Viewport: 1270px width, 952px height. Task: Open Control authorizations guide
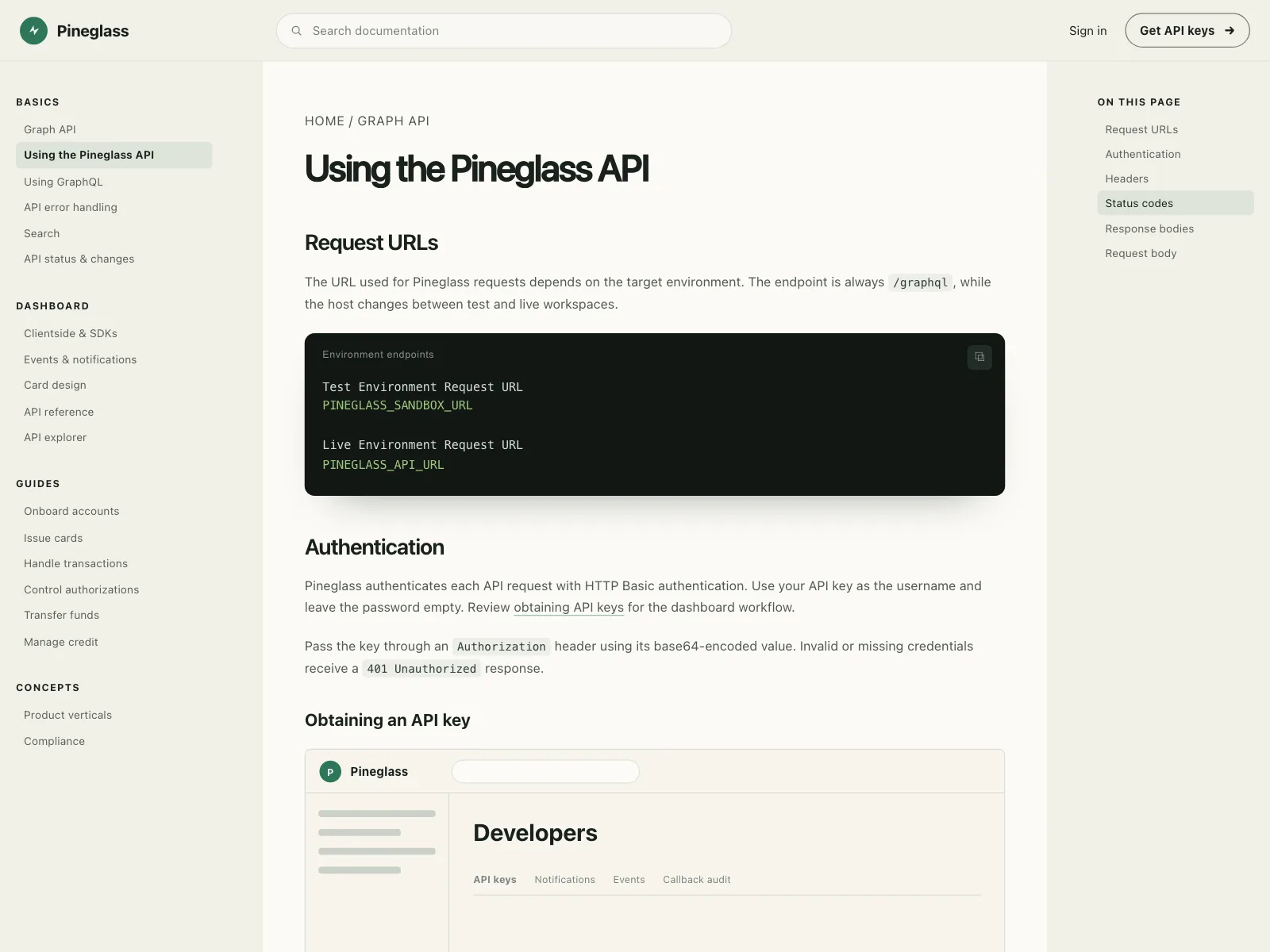82,589
